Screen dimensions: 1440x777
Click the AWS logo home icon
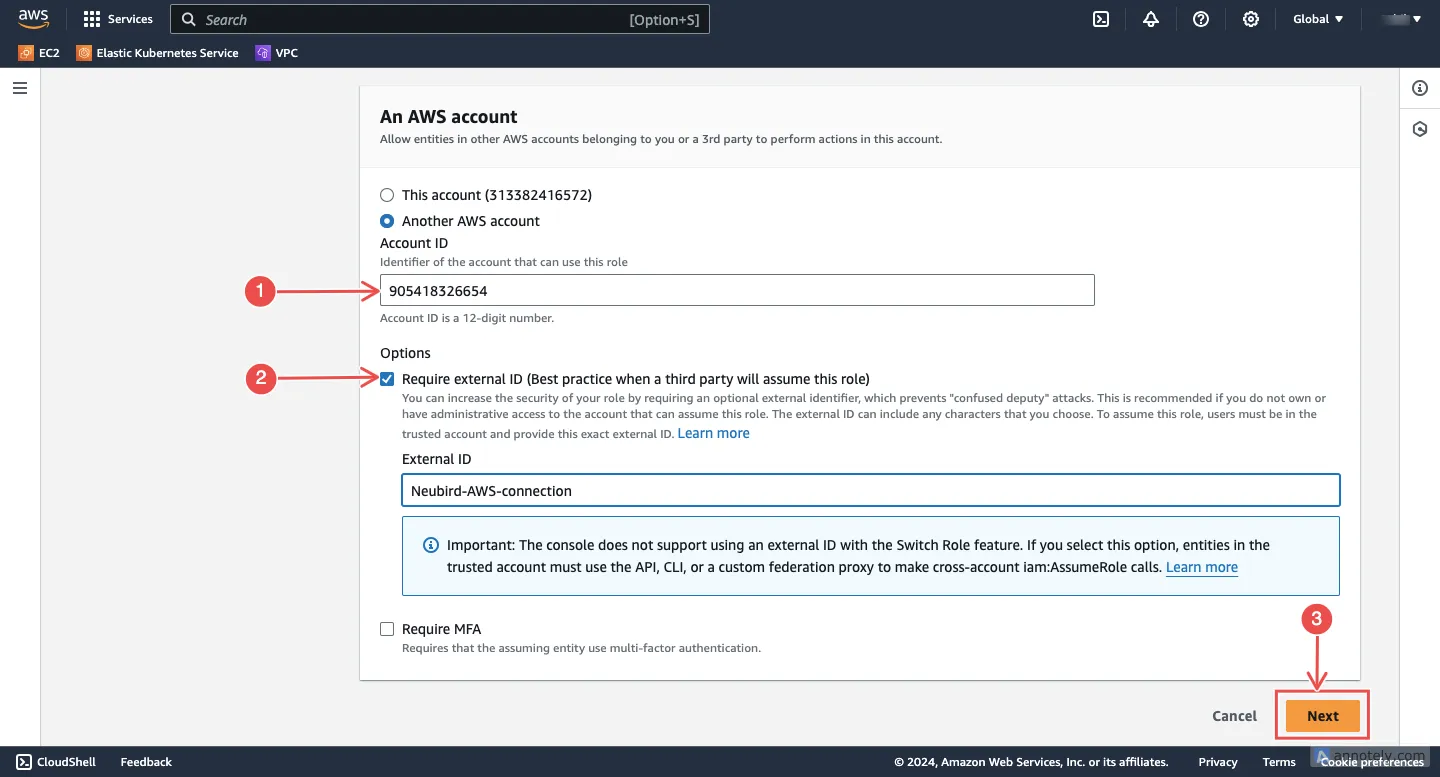tap(33, 19)
